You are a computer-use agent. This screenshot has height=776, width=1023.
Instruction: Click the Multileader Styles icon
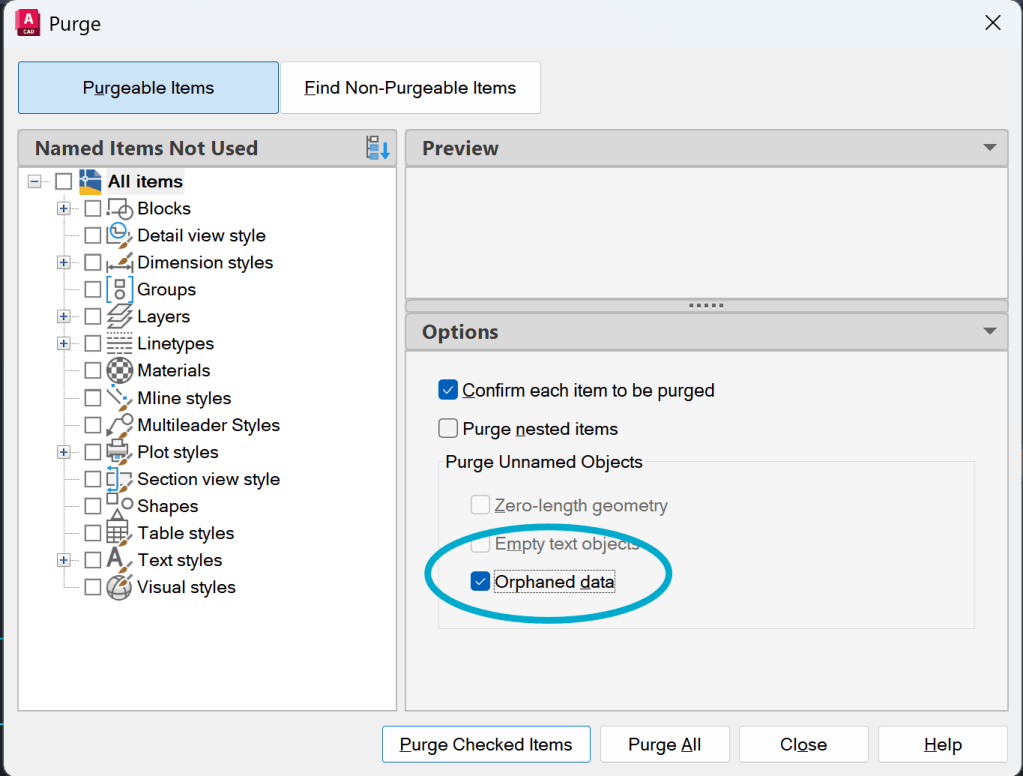pos(119,425)
